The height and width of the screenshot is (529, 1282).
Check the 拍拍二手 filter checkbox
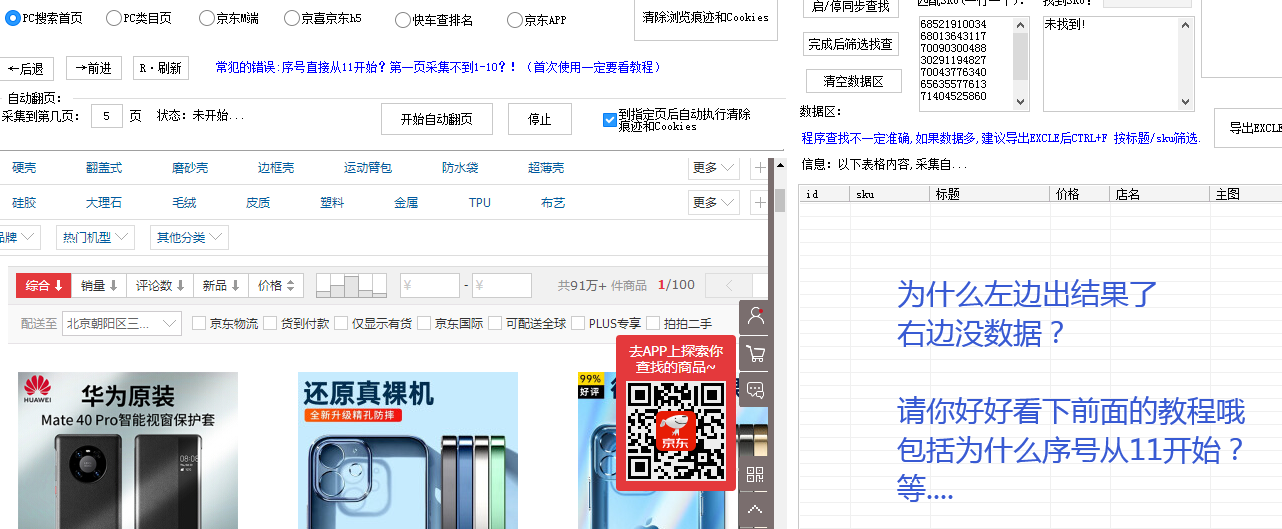tap(653, 323)
